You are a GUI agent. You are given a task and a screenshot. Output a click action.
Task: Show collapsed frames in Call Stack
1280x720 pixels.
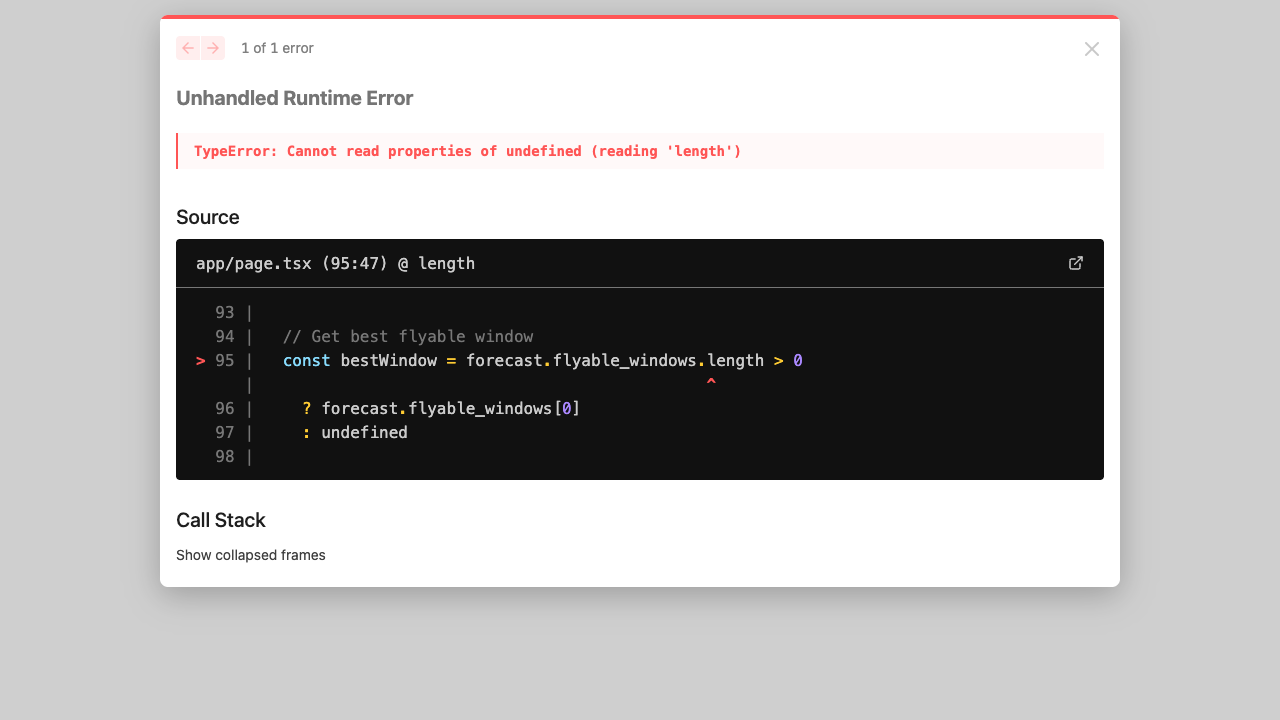tap(251, 555)
